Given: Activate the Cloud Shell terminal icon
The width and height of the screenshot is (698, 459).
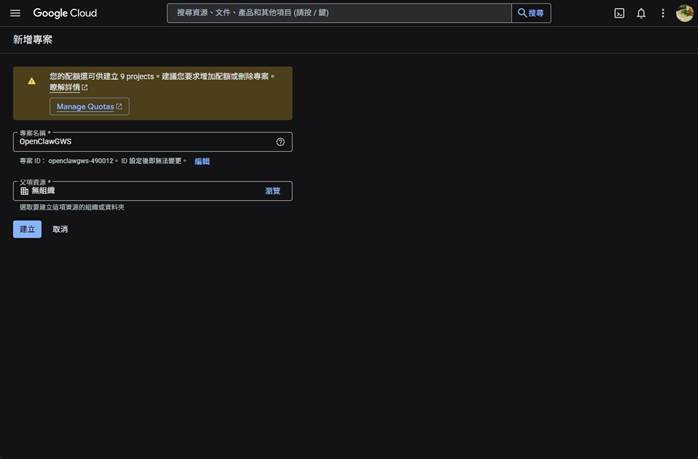Looking at the screenshot, I should pos(619,13).
